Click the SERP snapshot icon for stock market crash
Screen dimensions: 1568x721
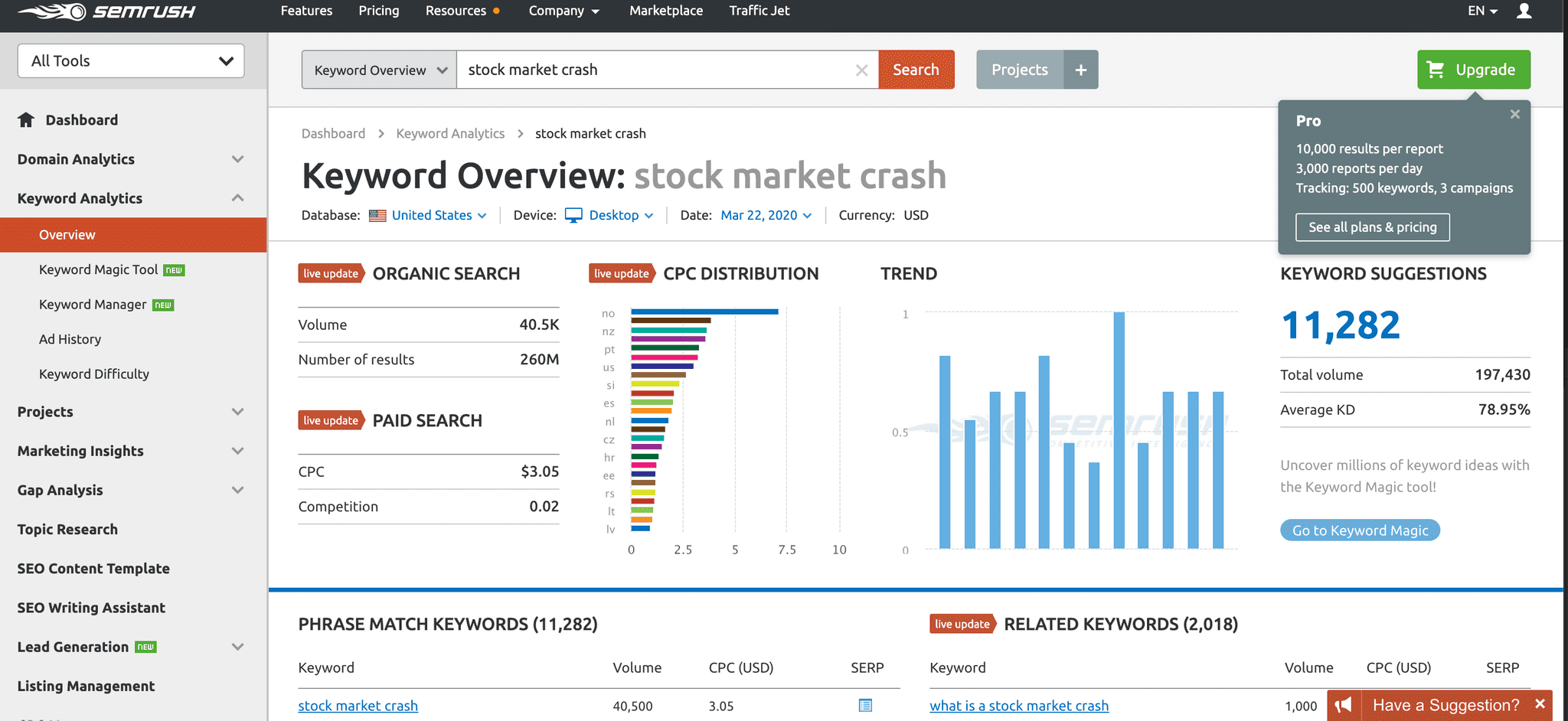coord(865,706)
